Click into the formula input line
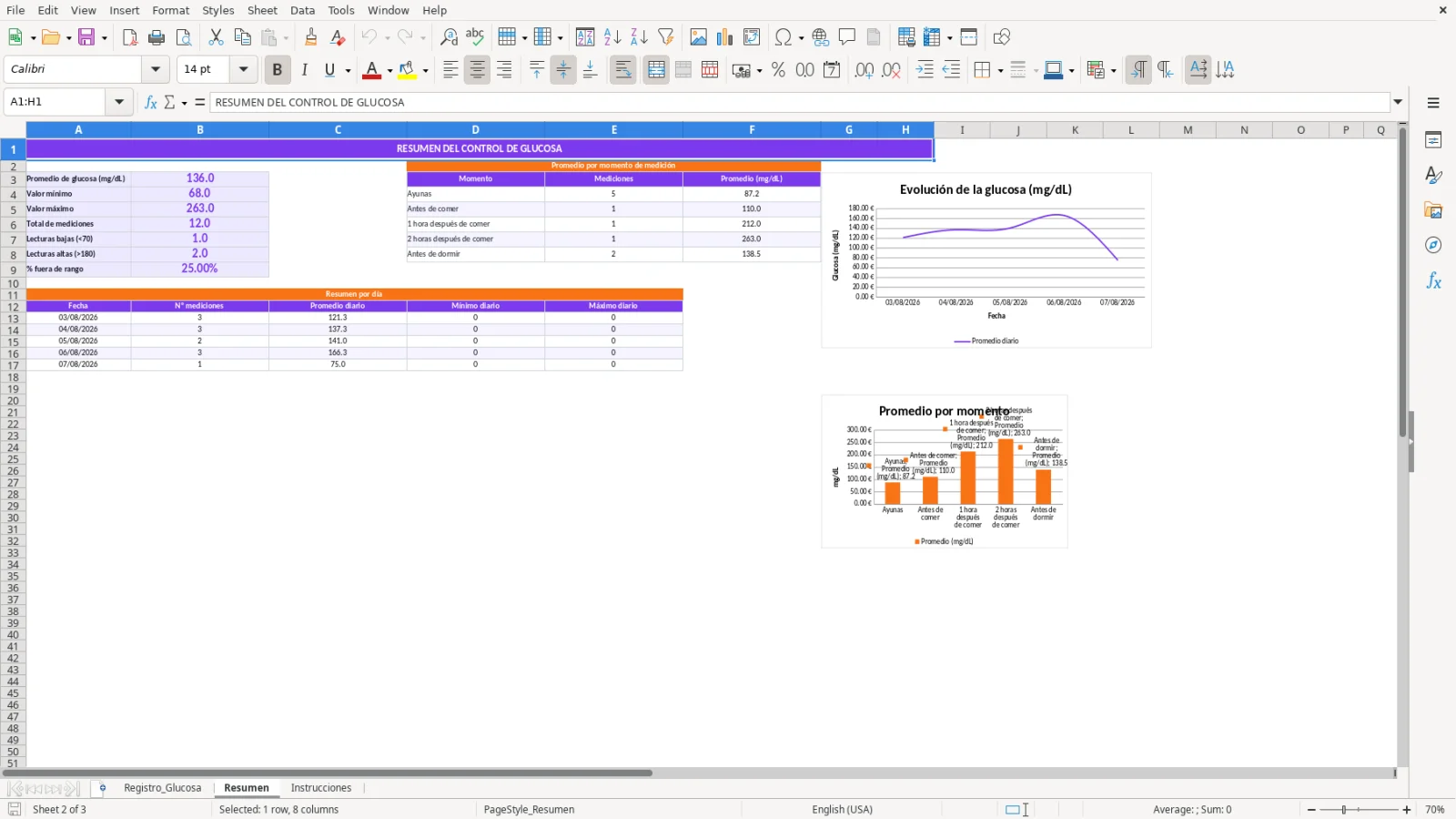This screenshot has height=819, width=1456. (799, 102)
